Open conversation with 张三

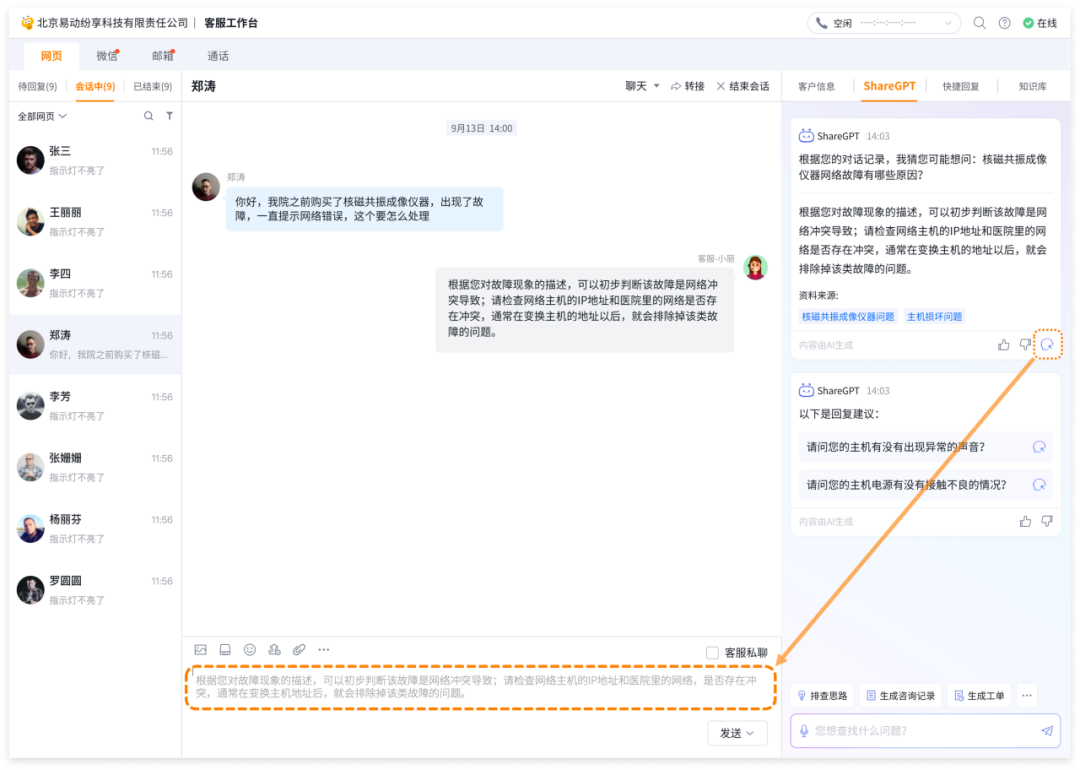click(95, 160)
